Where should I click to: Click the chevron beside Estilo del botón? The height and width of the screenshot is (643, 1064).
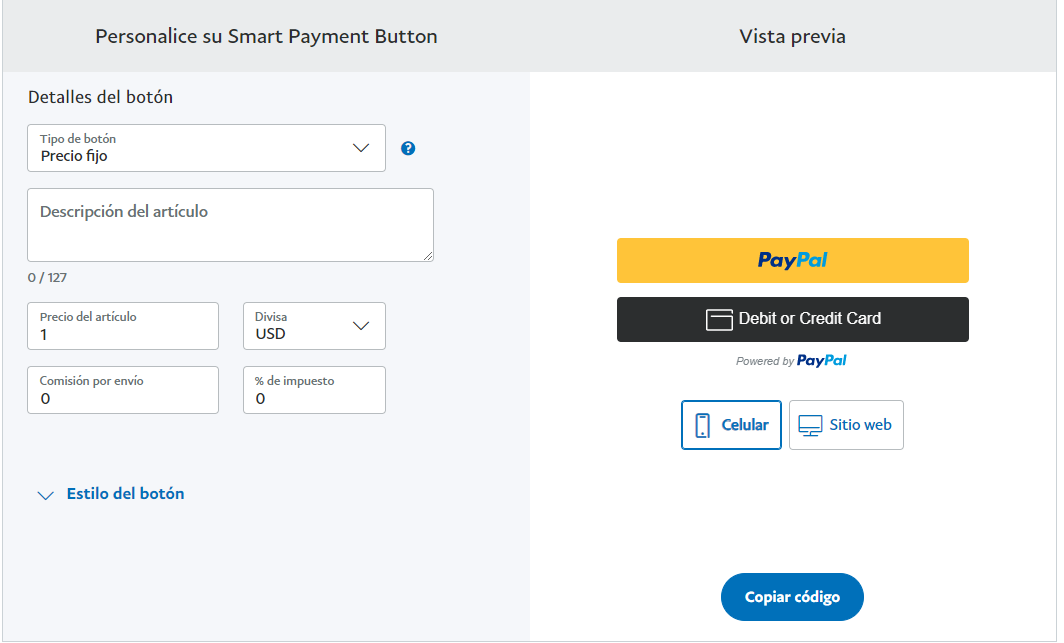click(45, 495)
